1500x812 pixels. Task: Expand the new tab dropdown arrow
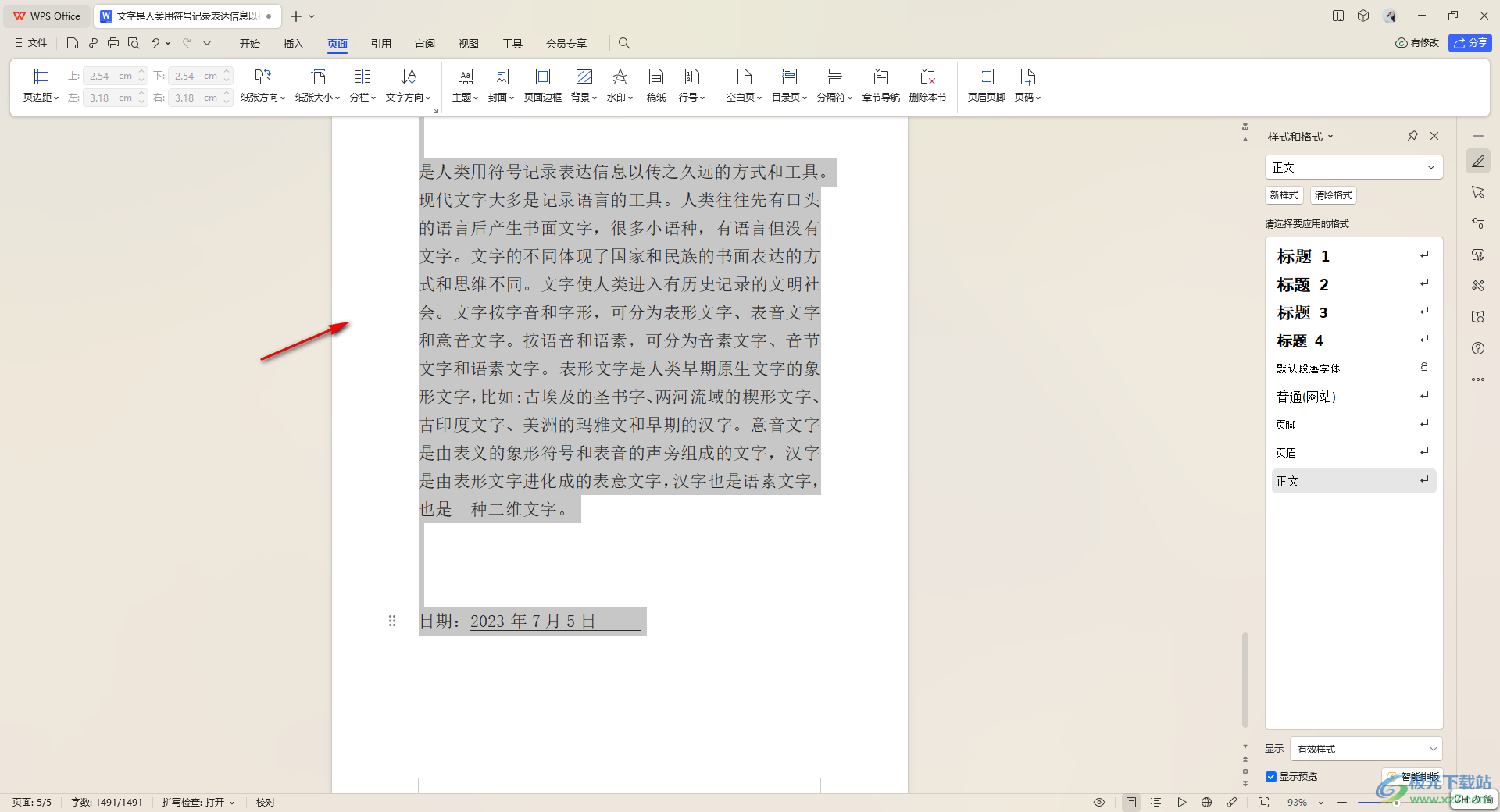[312, 16]
